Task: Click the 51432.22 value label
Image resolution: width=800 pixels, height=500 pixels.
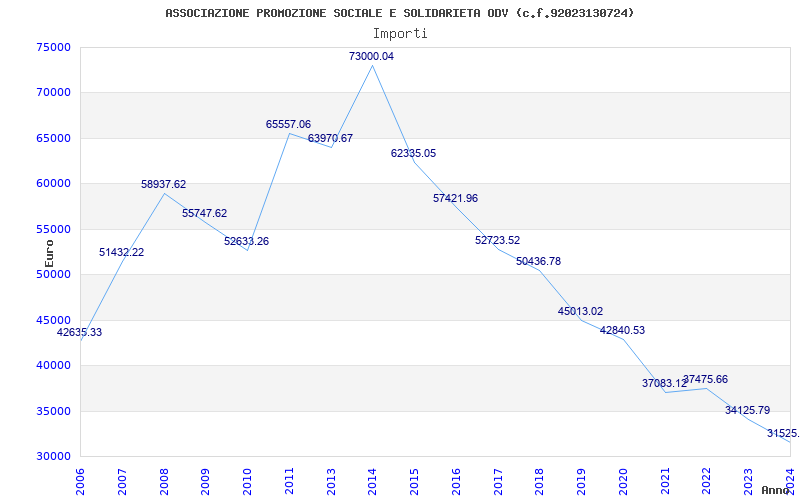Action: [121, 253]
